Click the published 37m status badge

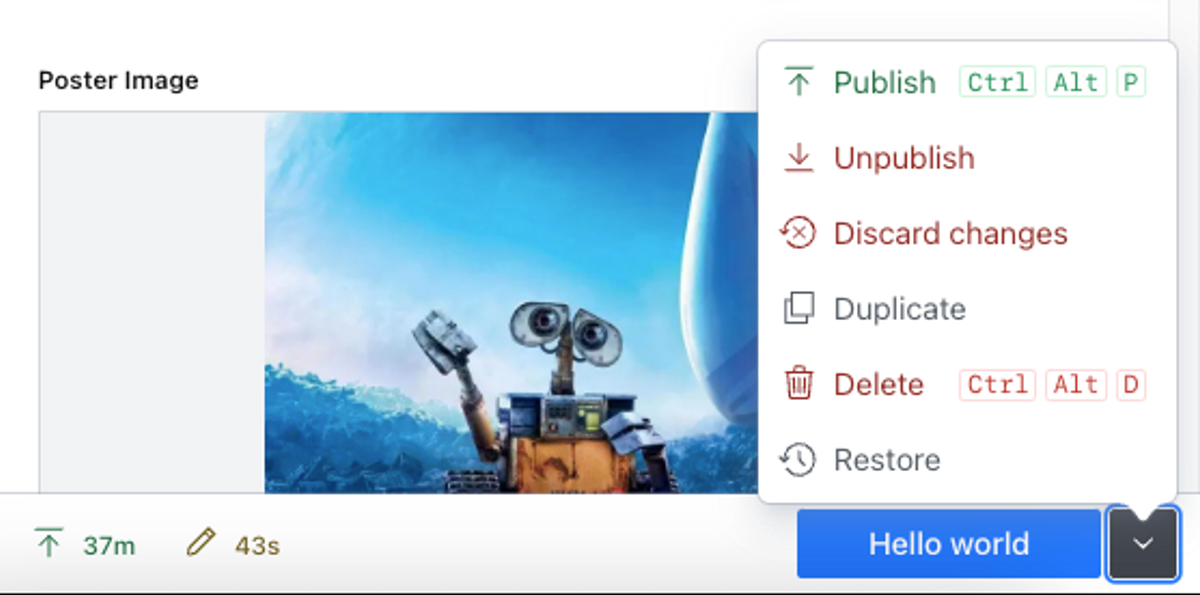85,545
